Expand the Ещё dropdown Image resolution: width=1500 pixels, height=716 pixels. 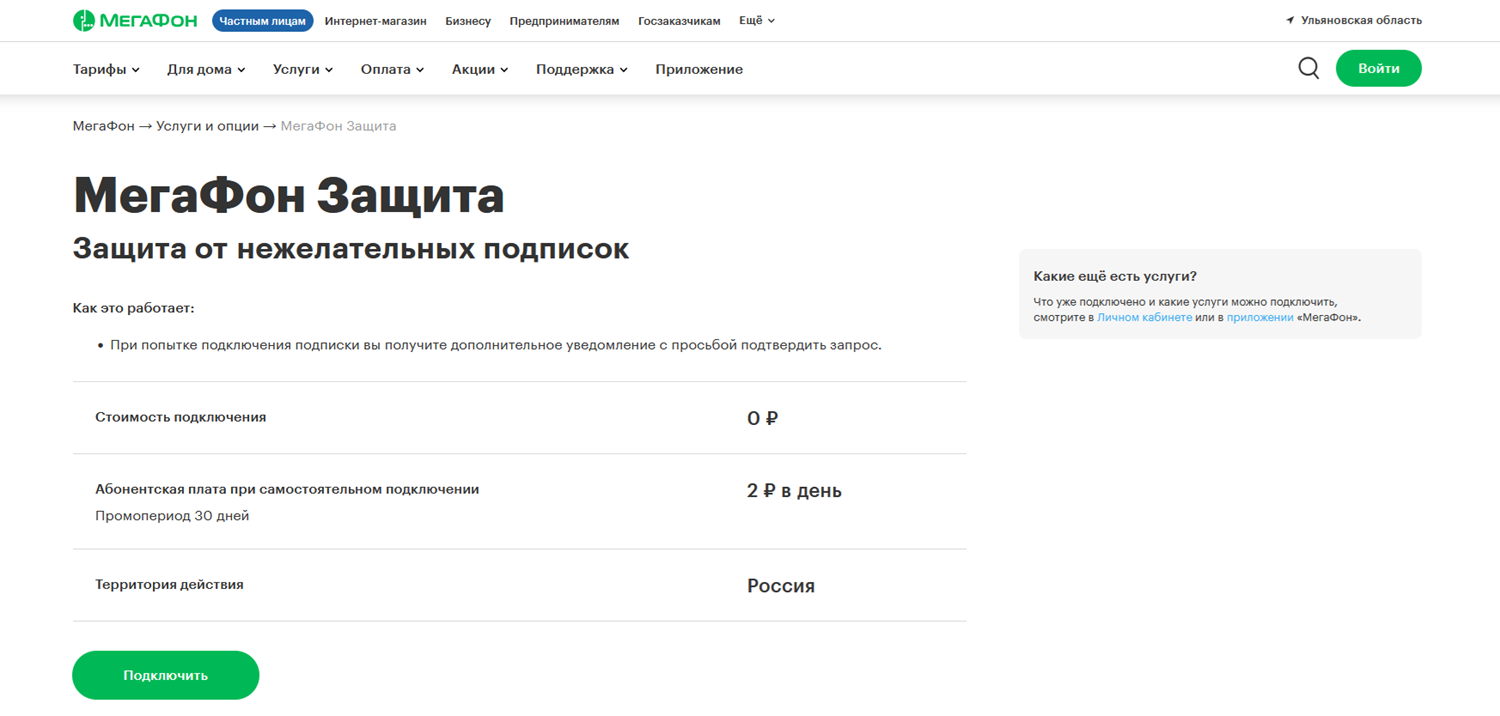[757, 20]
